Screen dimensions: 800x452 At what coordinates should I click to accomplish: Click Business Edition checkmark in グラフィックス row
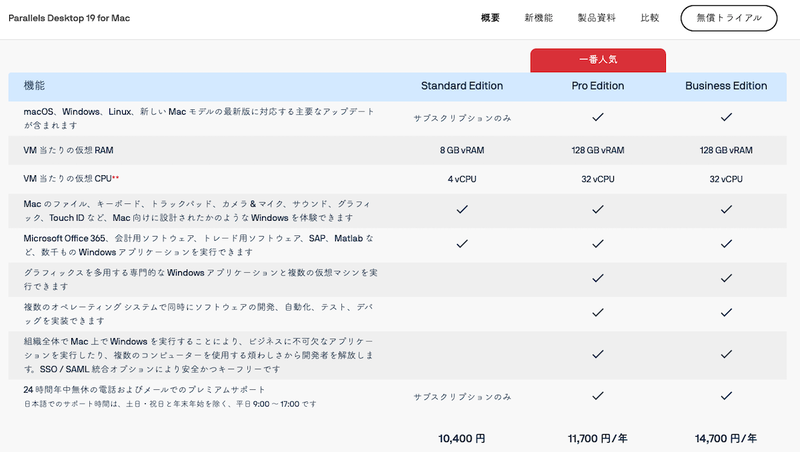tap(726, 278)
